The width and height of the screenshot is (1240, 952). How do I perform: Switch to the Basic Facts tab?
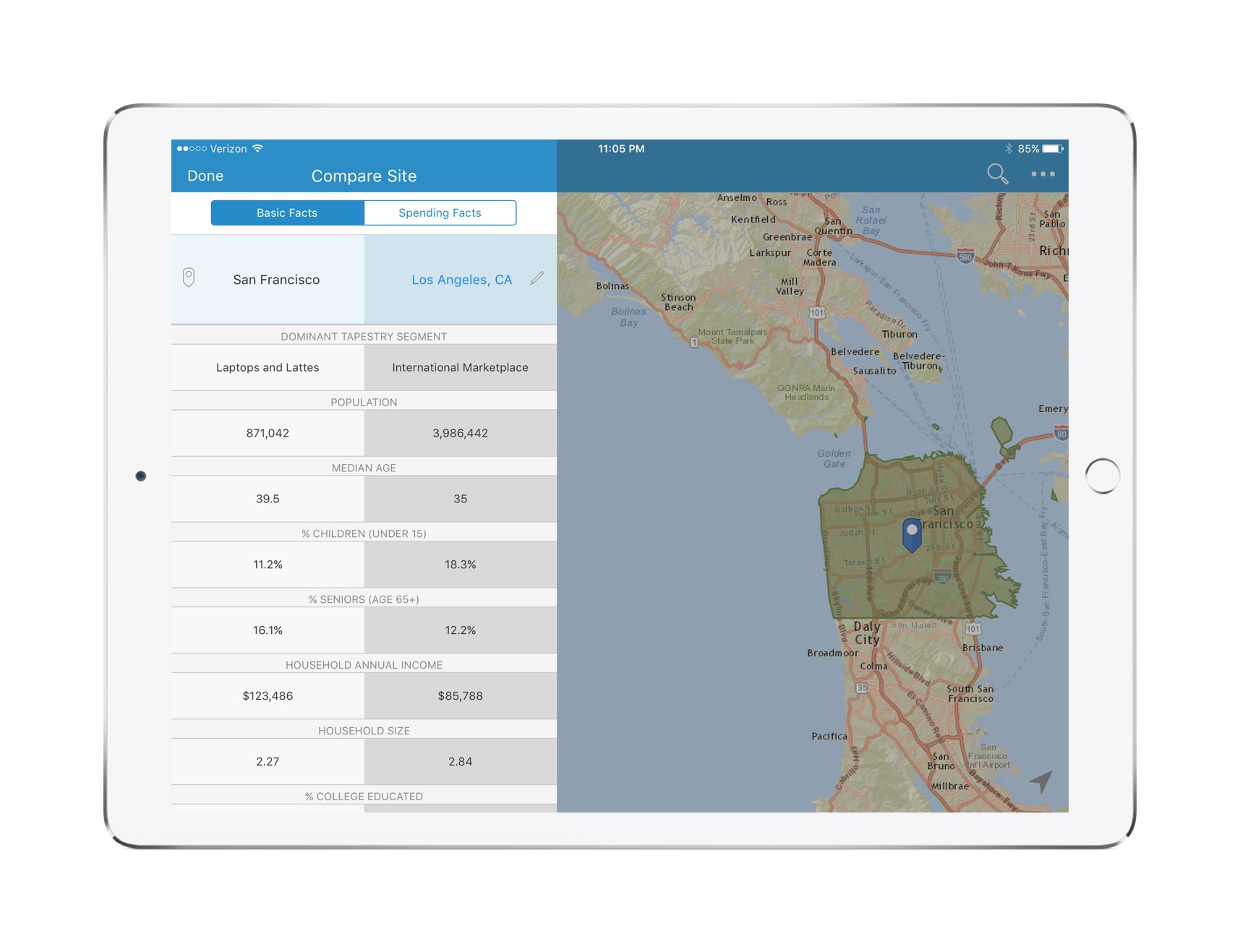(287, 213)
